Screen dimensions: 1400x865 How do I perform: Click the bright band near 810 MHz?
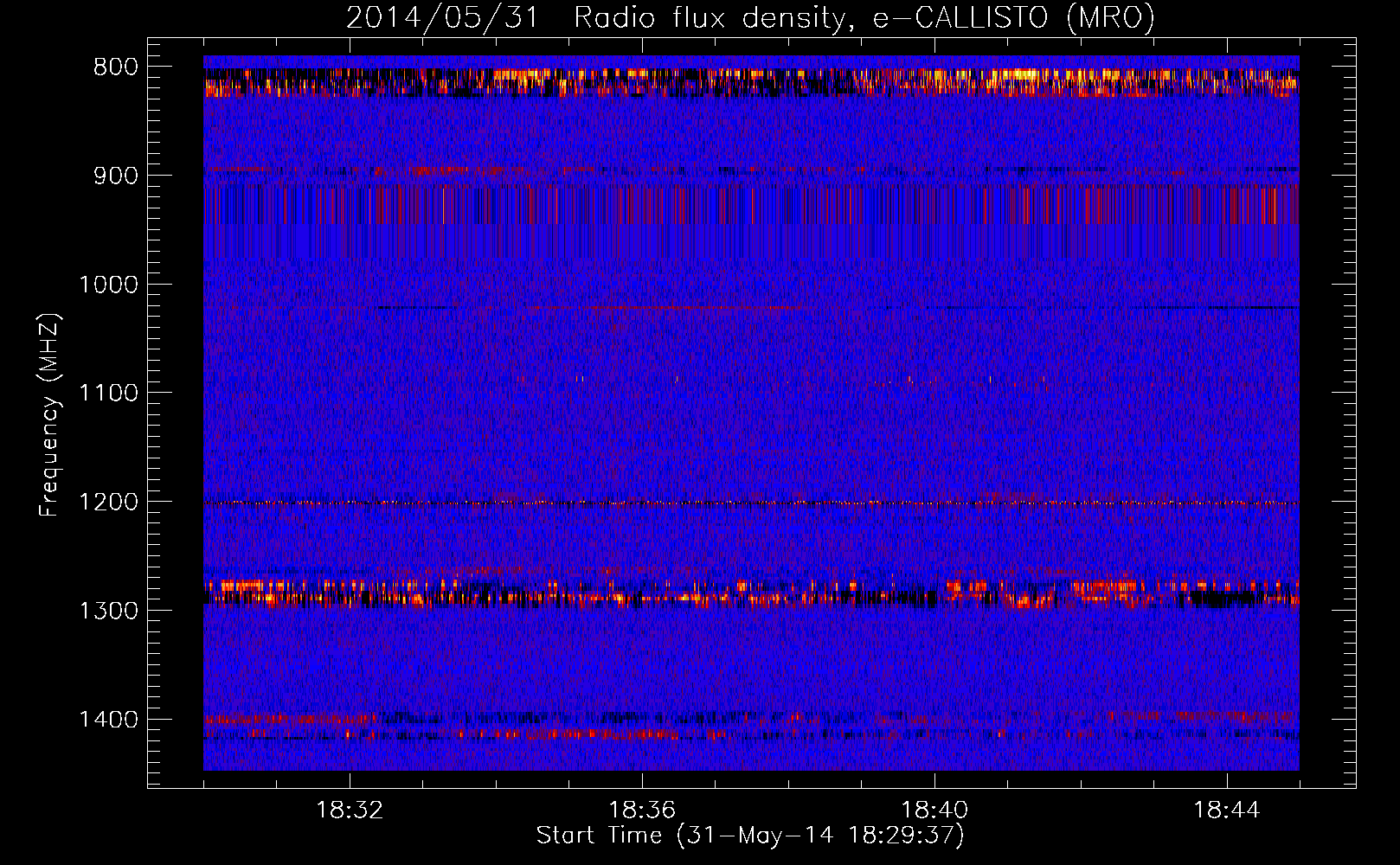click(x=751, y=82)
